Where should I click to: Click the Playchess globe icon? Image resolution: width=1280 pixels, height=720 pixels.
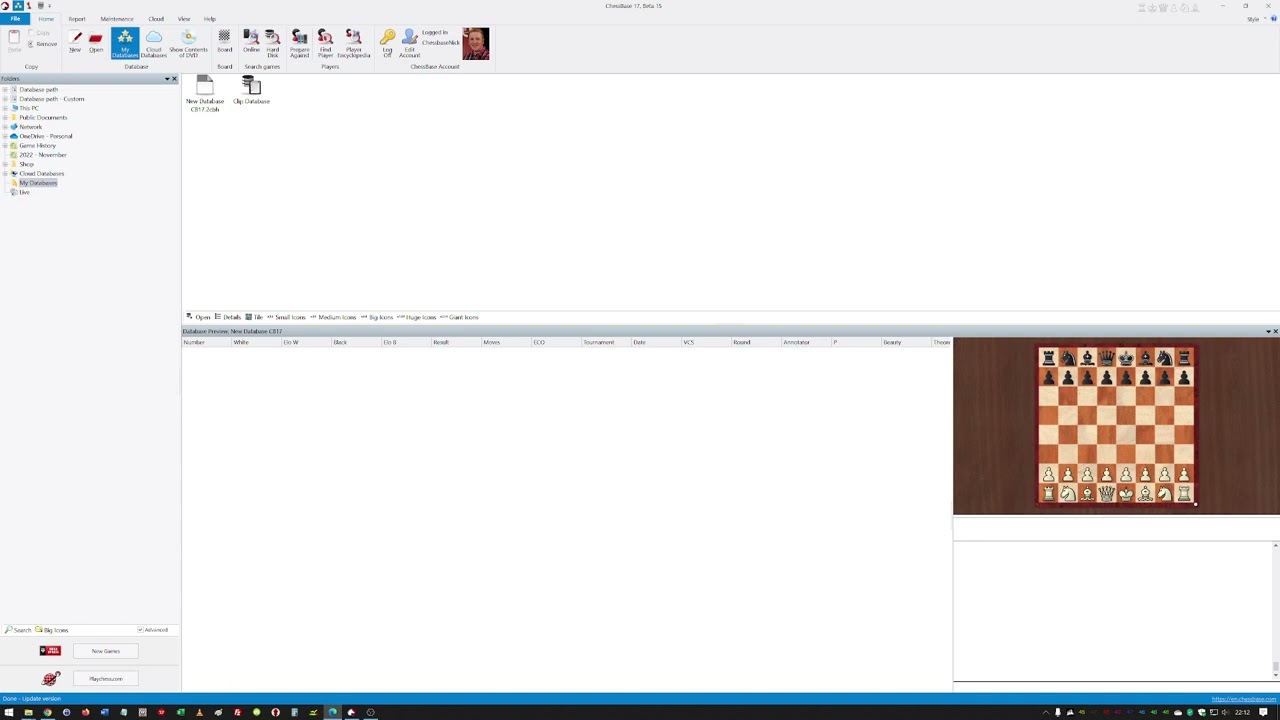50,679
